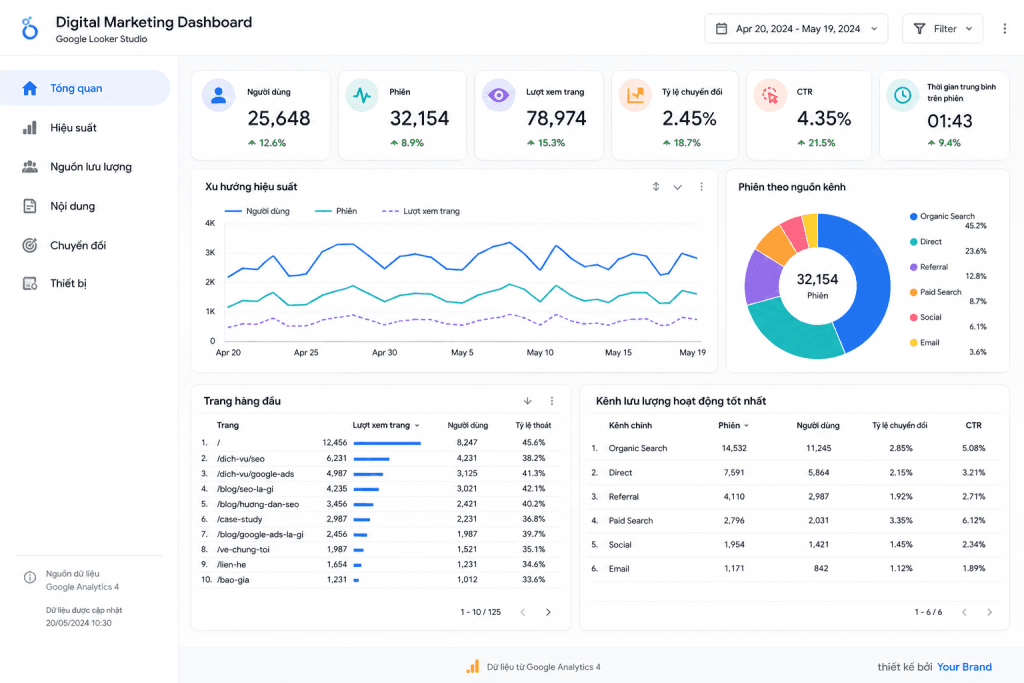
Task: Open three-dot menu in Trang hàng đầu
Action: (552, 401)
